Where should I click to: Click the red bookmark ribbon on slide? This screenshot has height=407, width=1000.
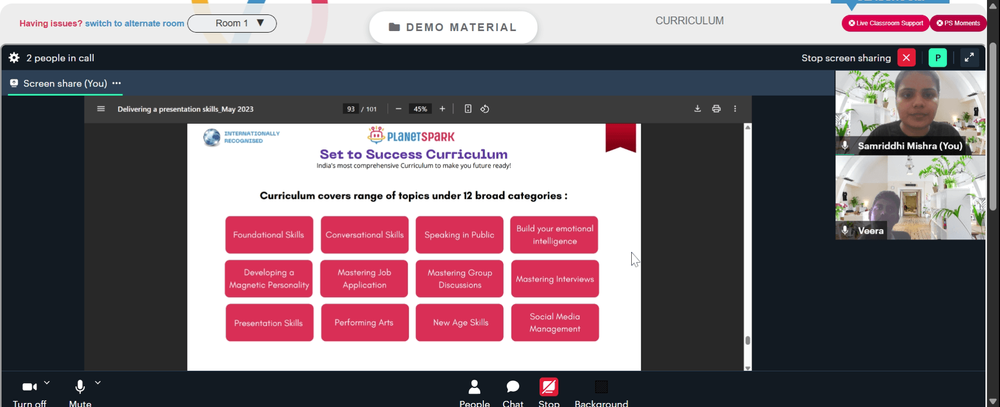621,138
